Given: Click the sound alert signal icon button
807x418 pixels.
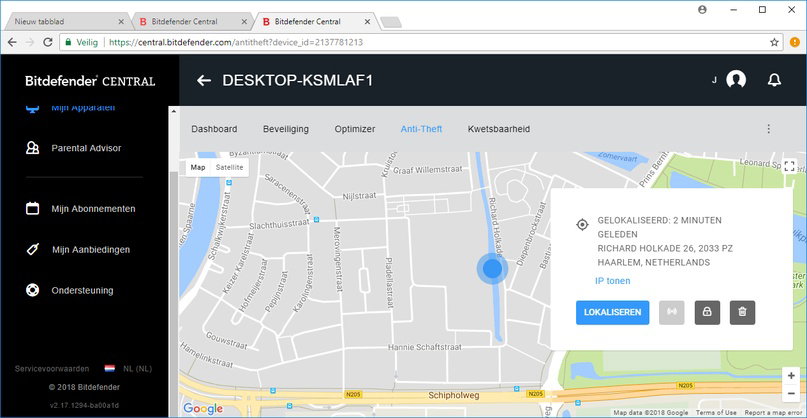Looking at the screenshot, I should click(x=672, y=312).
